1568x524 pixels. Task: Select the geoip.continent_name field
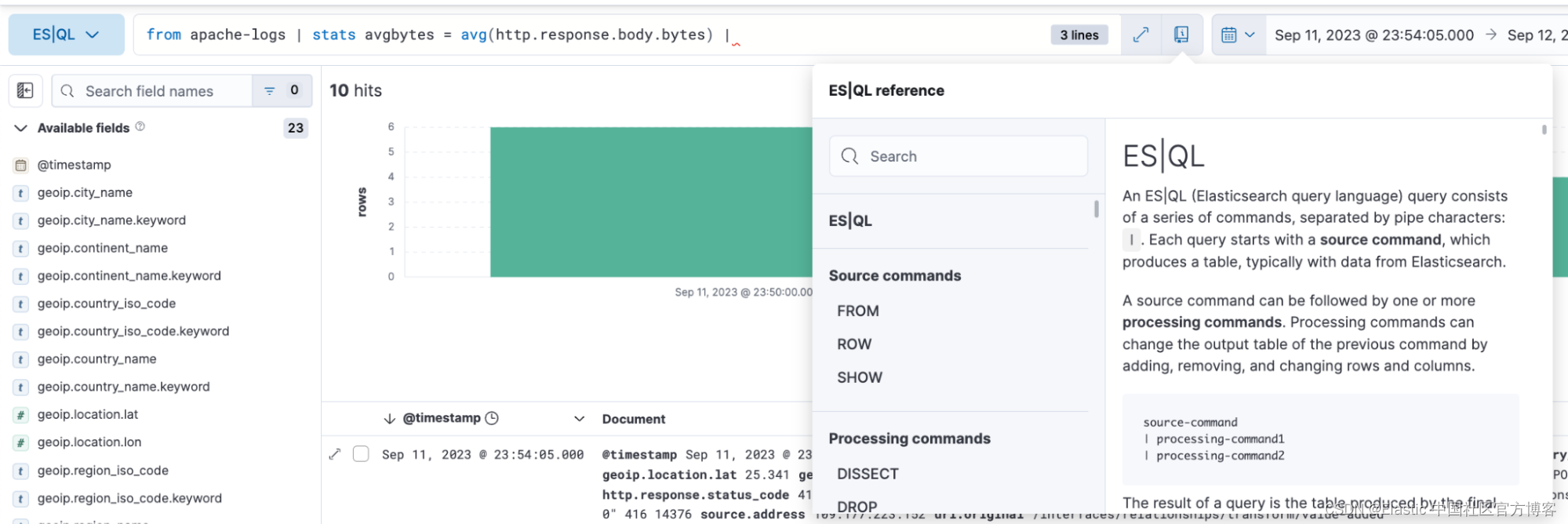103,248
